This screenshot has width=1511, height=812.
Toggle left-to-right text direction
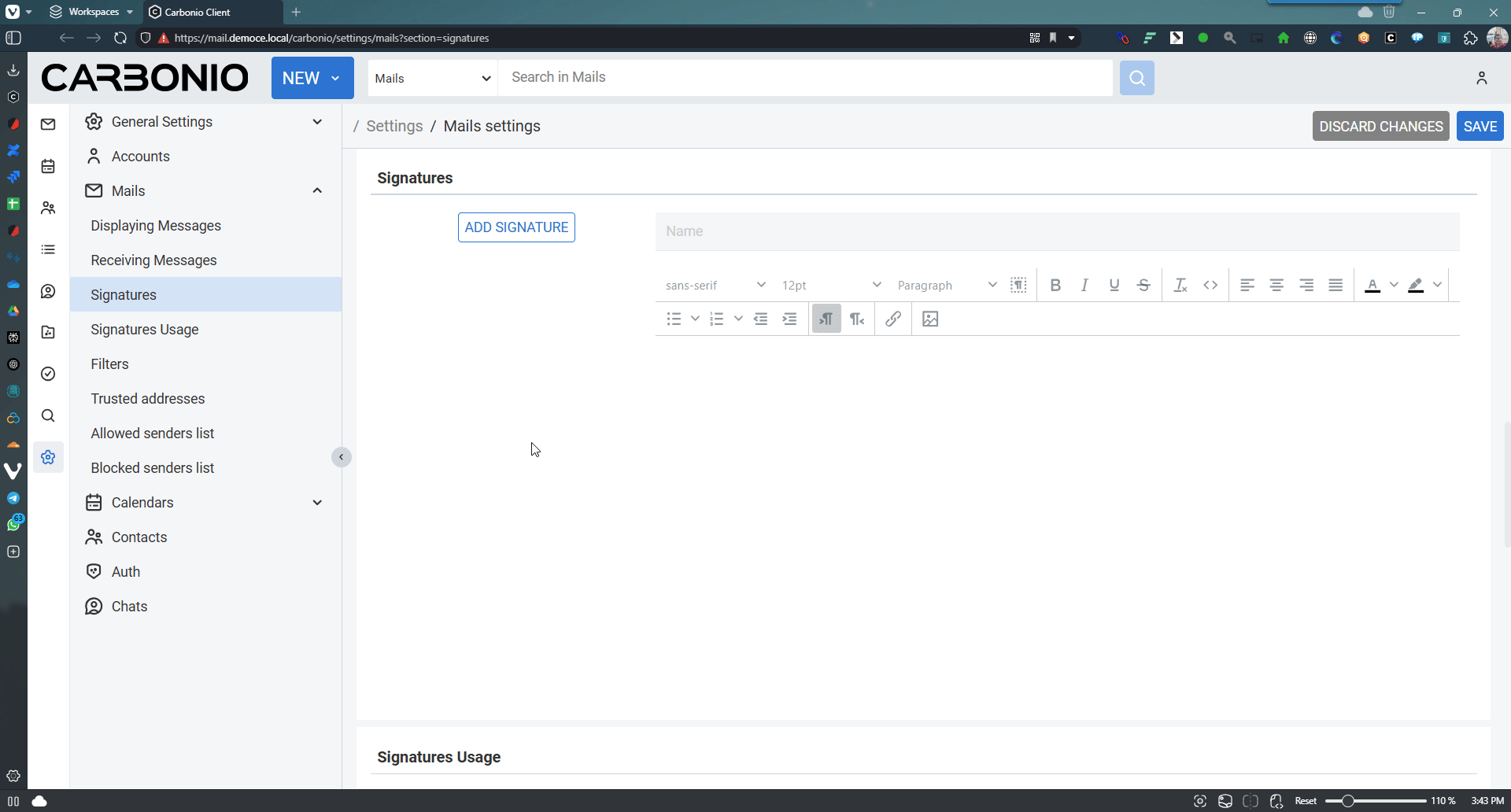(826, 319)
